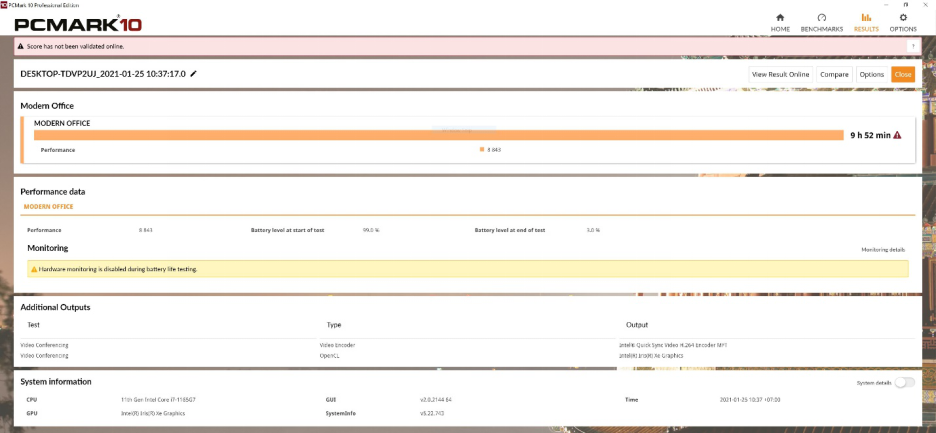Click red warning triangle next to 9 h 52 min
Image resolution: width=936 pixels, height=433 pixels.
[897, 136]
